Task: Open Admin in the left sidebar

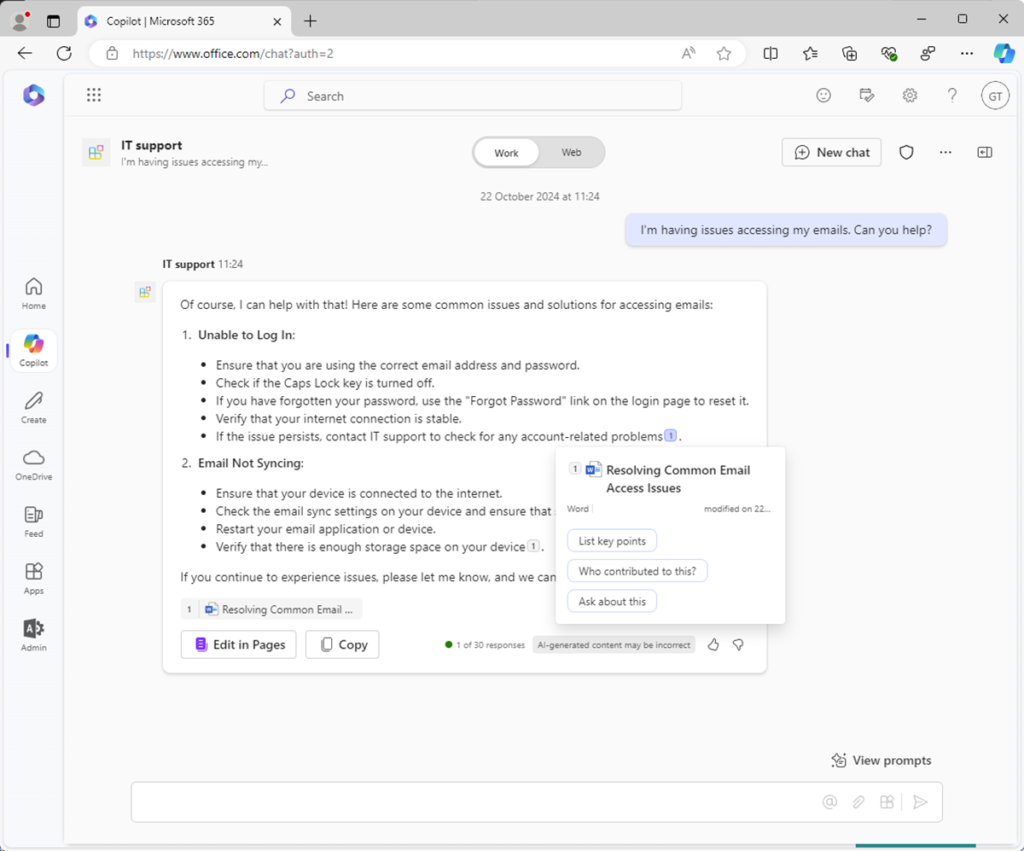Action: click(34, 635)
